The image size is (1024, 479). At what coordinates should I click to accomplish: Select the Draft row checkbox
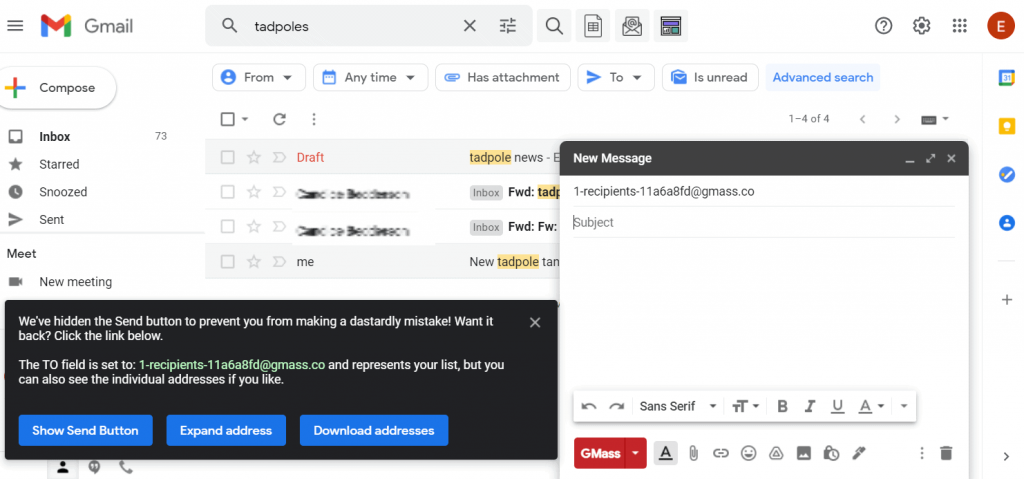click(227, 157)
